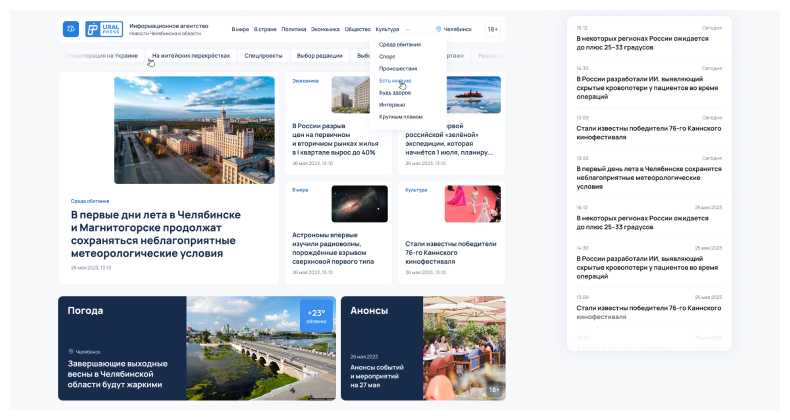The width and height of the screenshot is (790, 420).
Task: Open the galaxy photo thumbnail
Action: pyautogui.click(x=360, y=204)
